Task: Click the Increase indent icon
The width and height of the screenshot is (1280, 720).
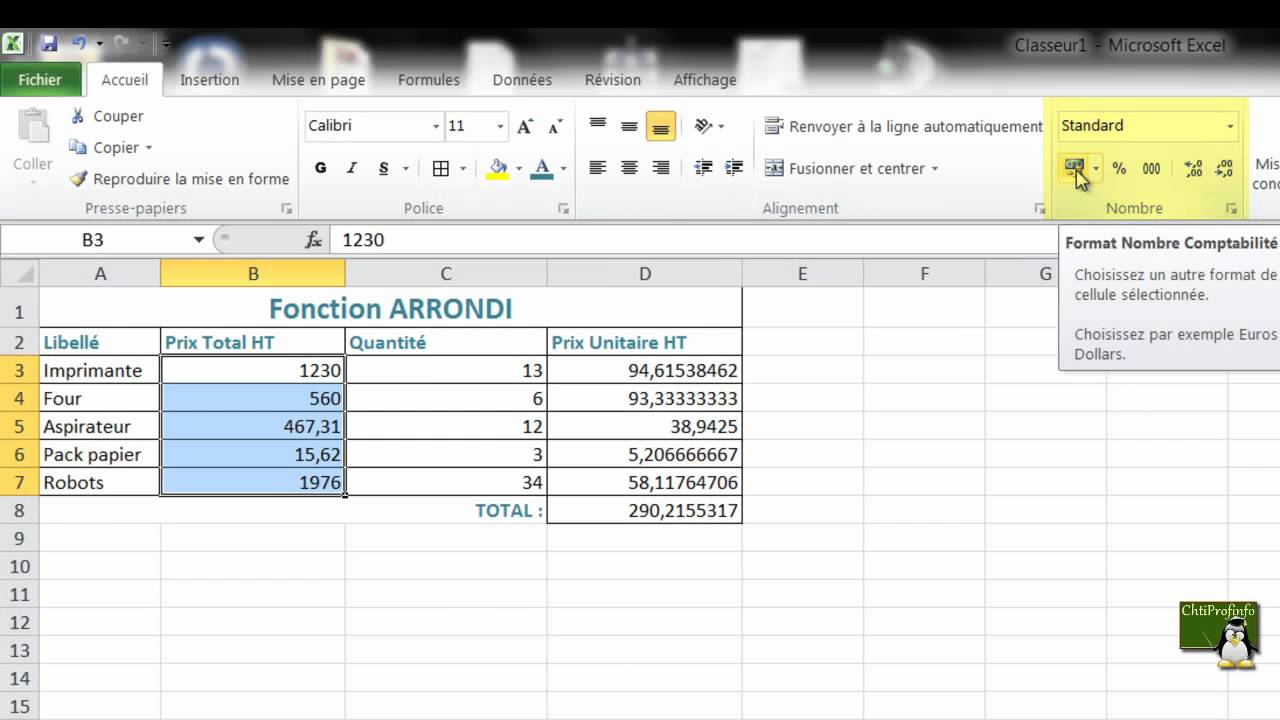Action: click(734, 169)
